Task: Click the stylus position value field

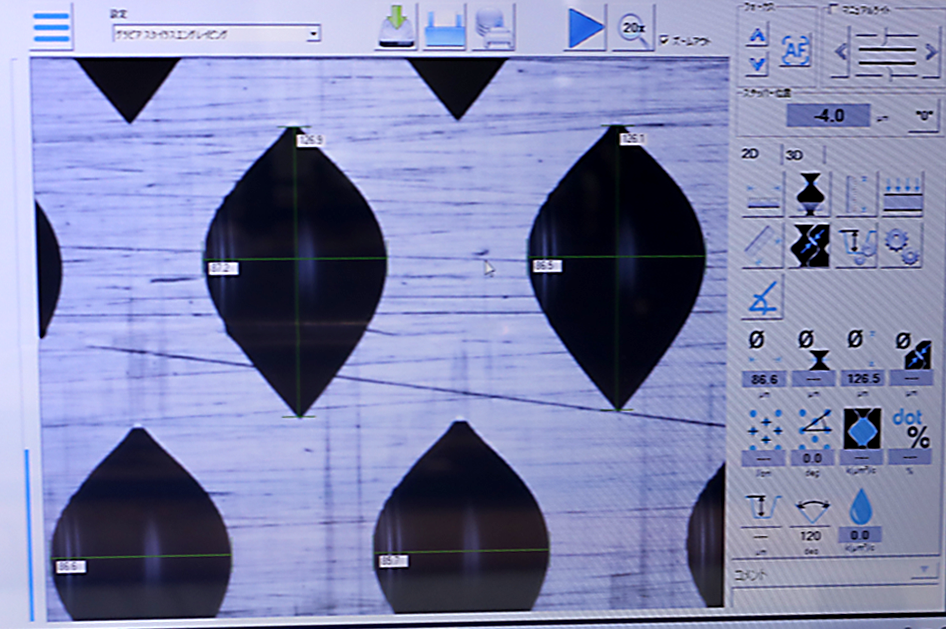Action: pos(828,116)
